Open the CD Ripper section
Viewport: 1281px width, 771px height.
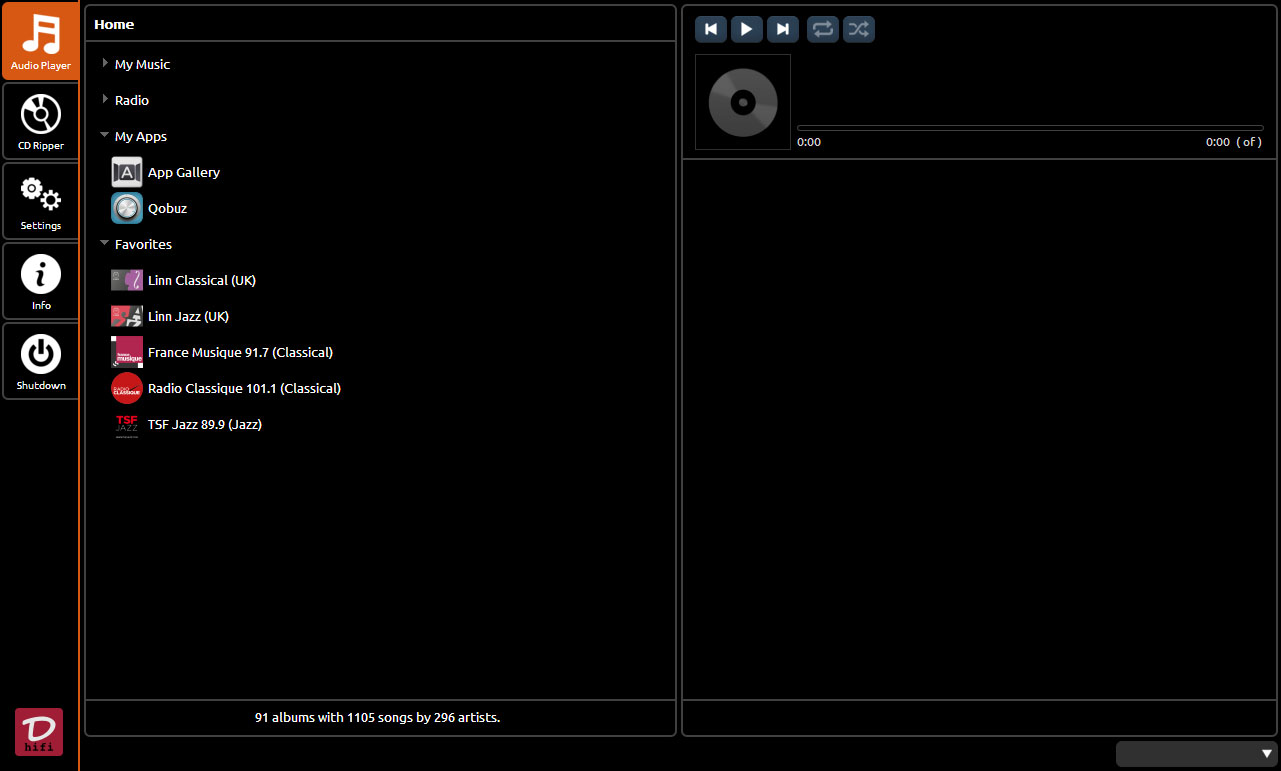tap(41, 121)
